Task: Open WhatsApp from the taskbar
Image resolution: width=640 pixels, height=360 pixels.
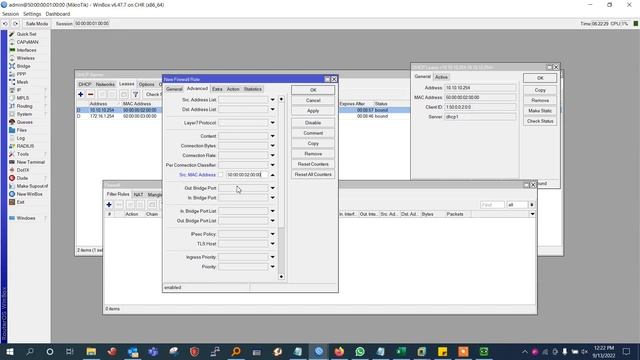Action: point(360,351)
